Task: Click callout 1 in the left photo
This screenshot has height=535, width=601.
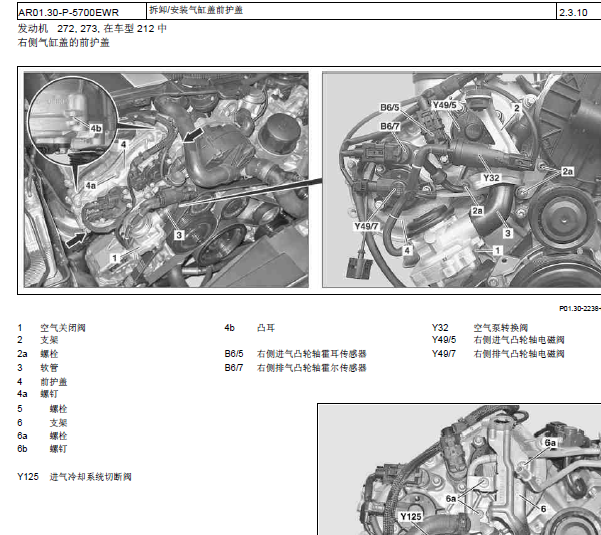Action: point(114,259)
